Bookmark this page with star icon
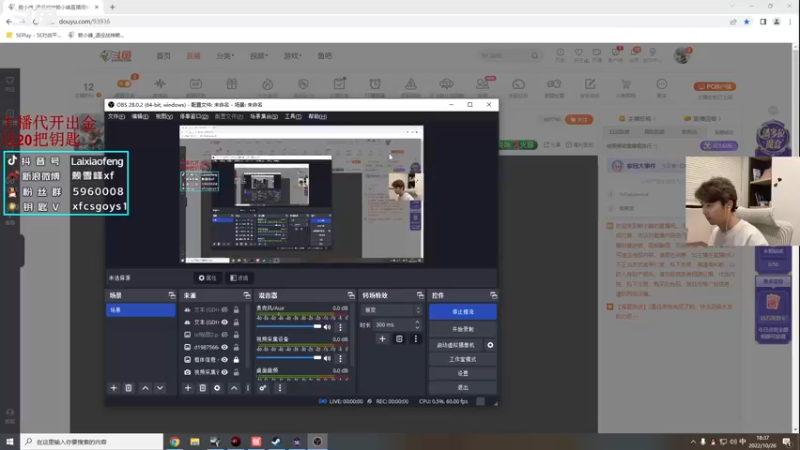The height and width of the screenshot is (450, 800). click(x=746, y=21)
